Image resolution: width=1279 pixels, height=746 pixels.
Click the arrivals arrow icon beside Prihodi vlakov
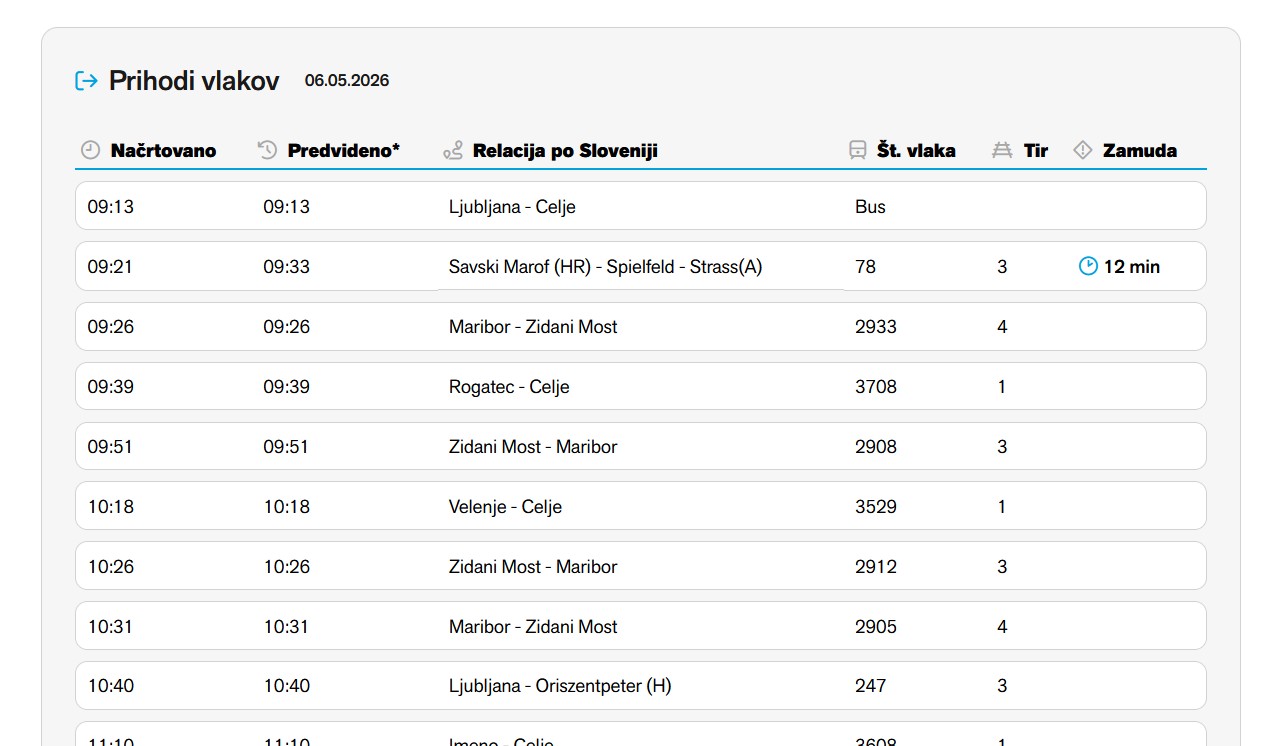click(86, 81)
